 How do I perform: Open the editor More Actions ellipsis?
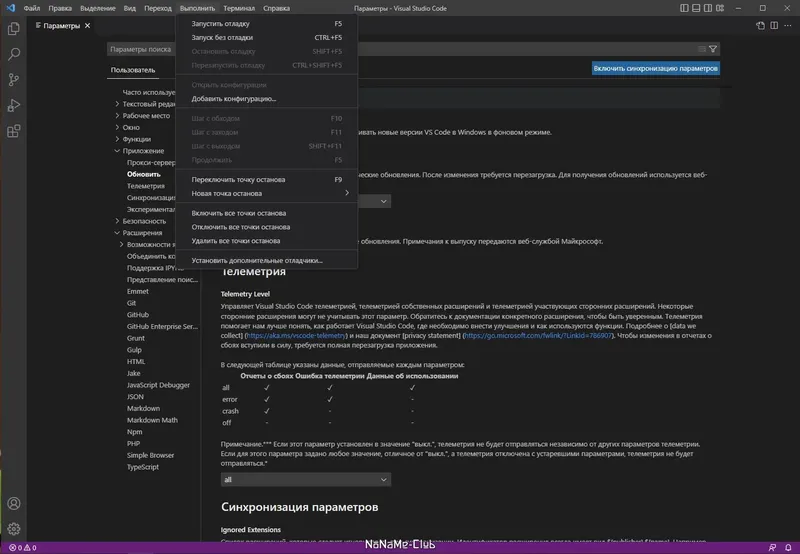tap(788, 26)
